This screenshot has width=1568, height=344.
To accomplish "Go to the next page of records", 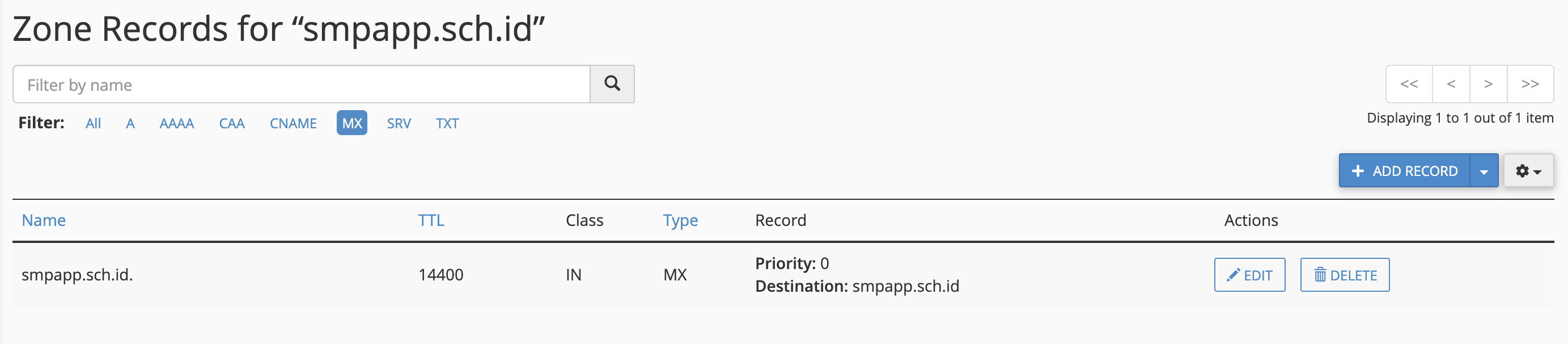I will pos(1488,84).
